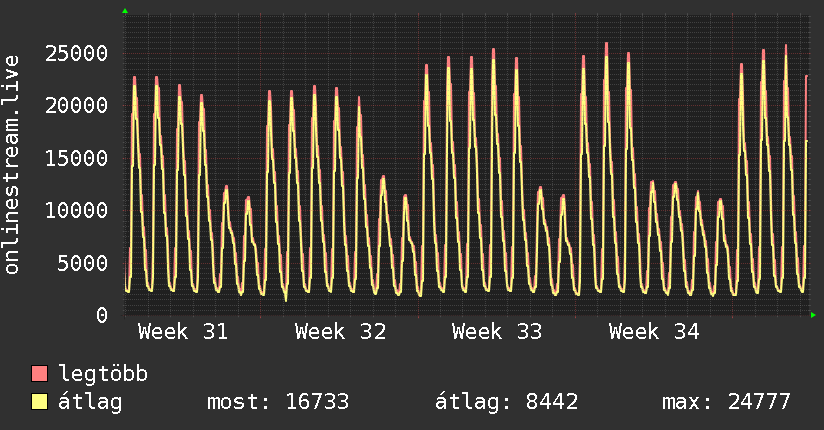Click the max: 24777 statistic
Screen dimensions: 824x430
[x=726, y=402]
